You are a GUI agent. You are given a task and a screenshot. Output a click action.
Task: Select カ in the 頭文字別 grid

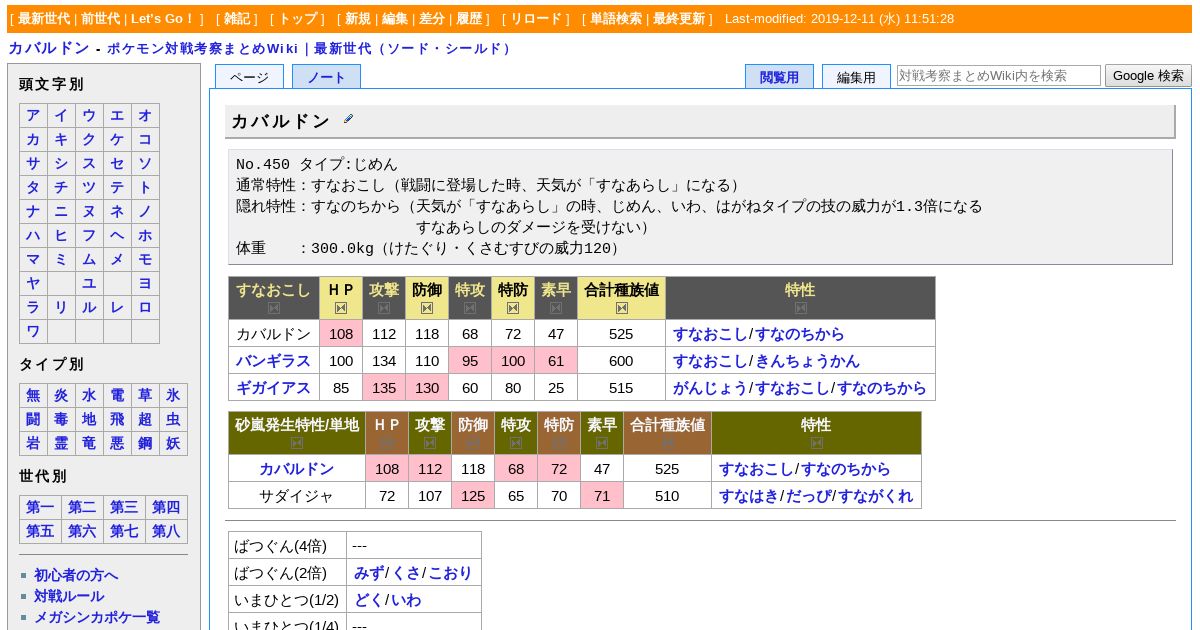point(33,139)
